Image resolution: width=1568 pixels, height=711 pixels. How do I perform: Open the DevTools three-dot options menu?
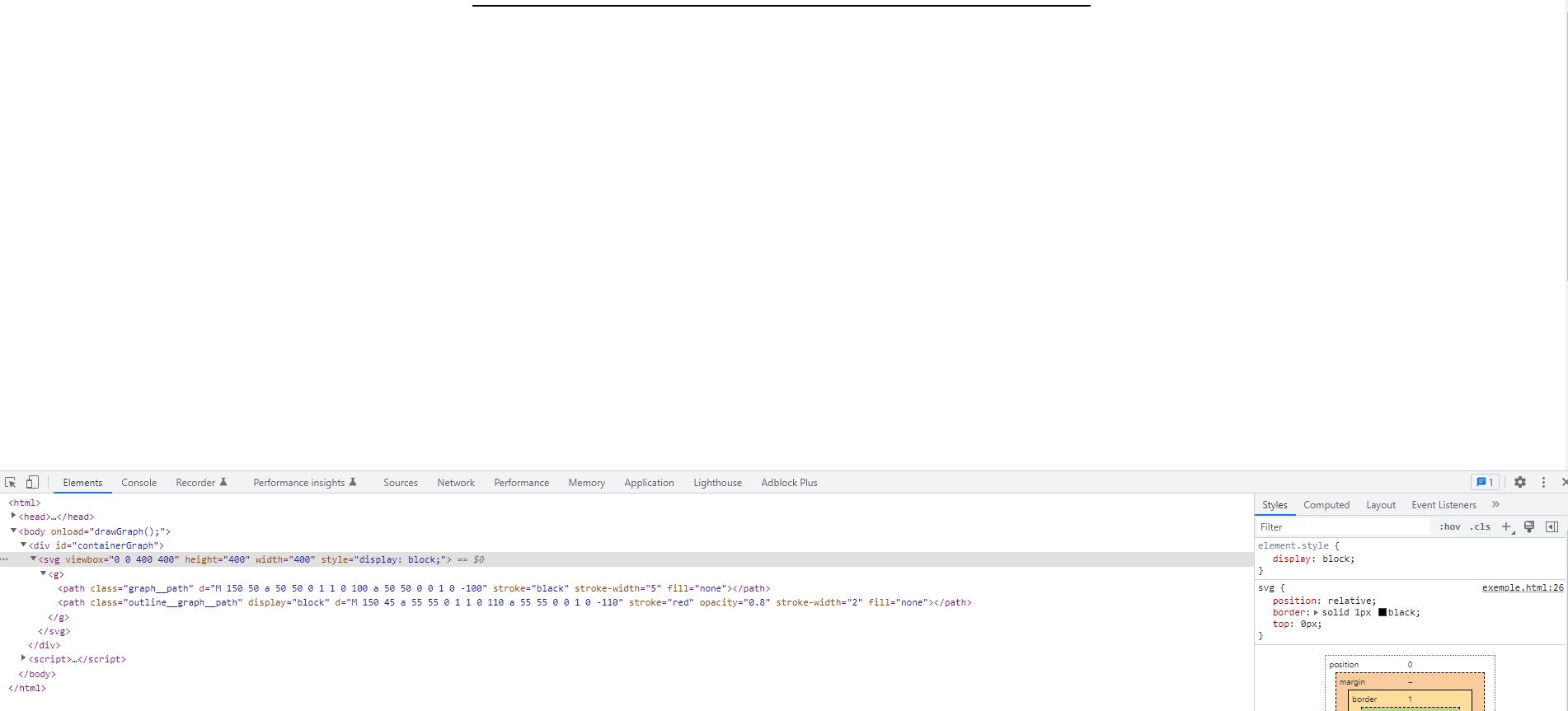1543,483
